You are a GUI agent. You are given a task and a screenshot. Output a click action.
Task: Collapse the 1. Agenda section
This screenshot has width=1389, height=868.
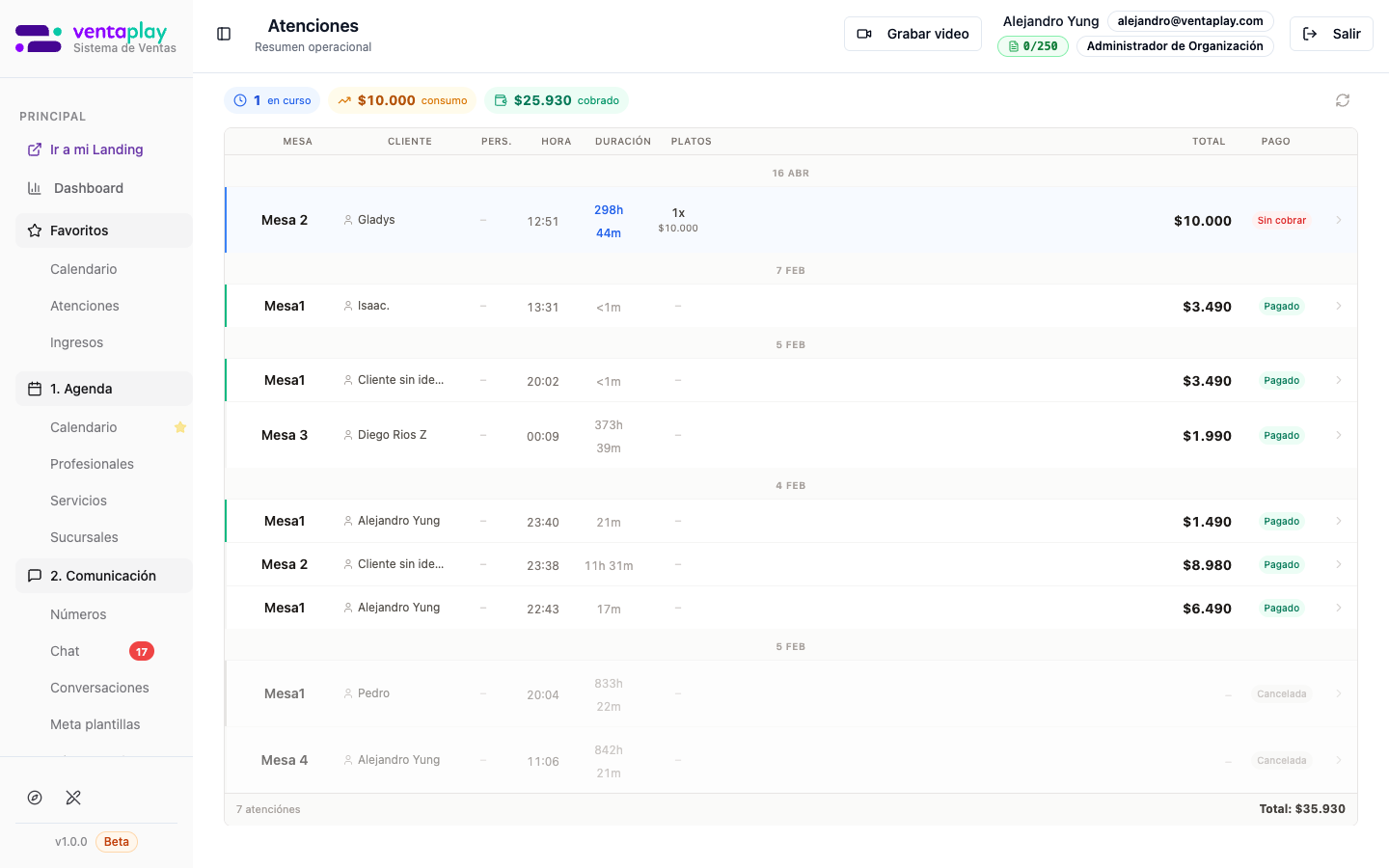[x=103, y=389]
